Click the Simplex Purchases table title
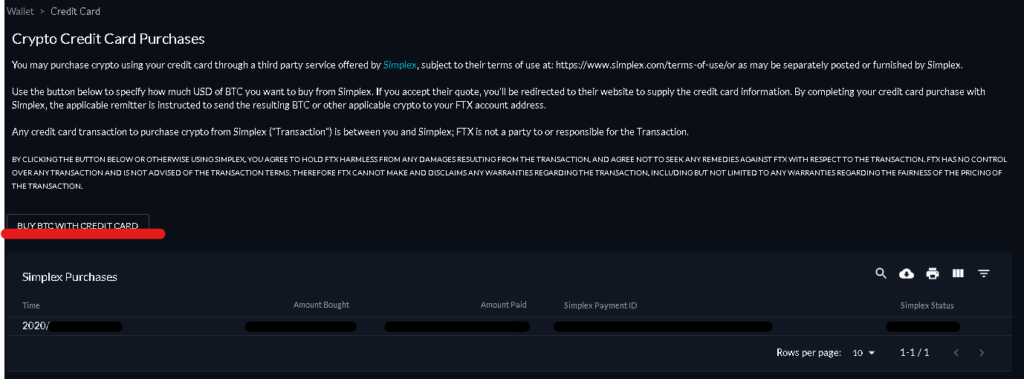 (x=70, y=277)
